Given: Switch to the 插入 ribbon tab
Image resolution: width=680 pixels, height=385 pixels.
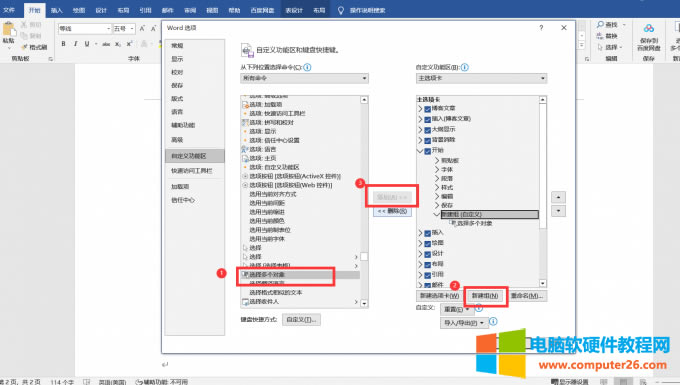Looking at the screenshot, I should (x=56, y=10).
